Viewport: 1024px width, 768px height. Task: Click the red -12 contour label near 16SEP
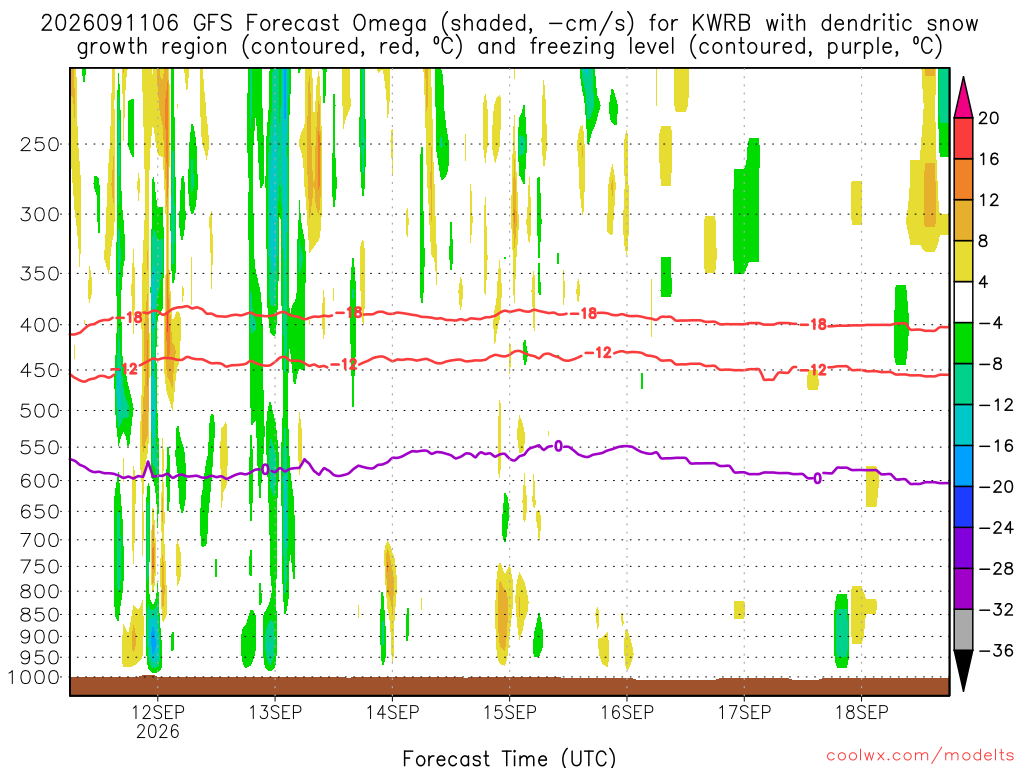[x=598, y=353]
